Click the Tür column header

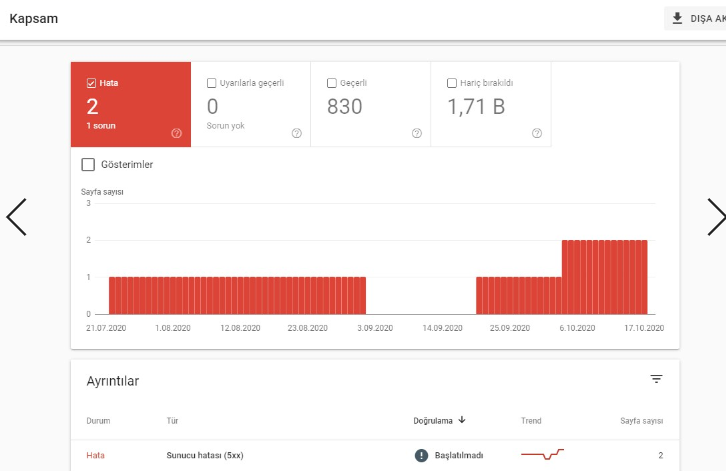coord(172,421)
